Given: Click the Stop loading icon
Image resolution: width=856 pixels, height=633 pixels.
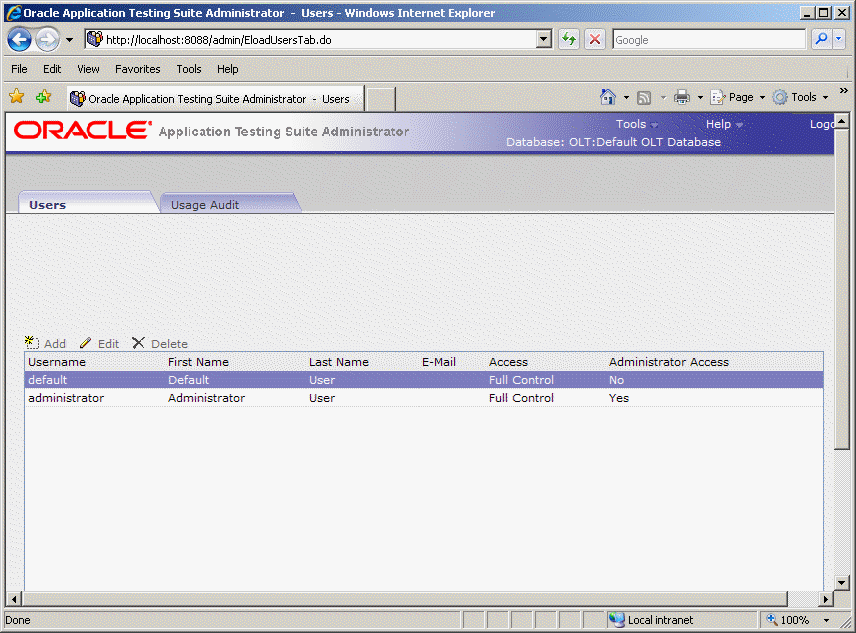Looking at the screenshot, I should coord(595,39).
